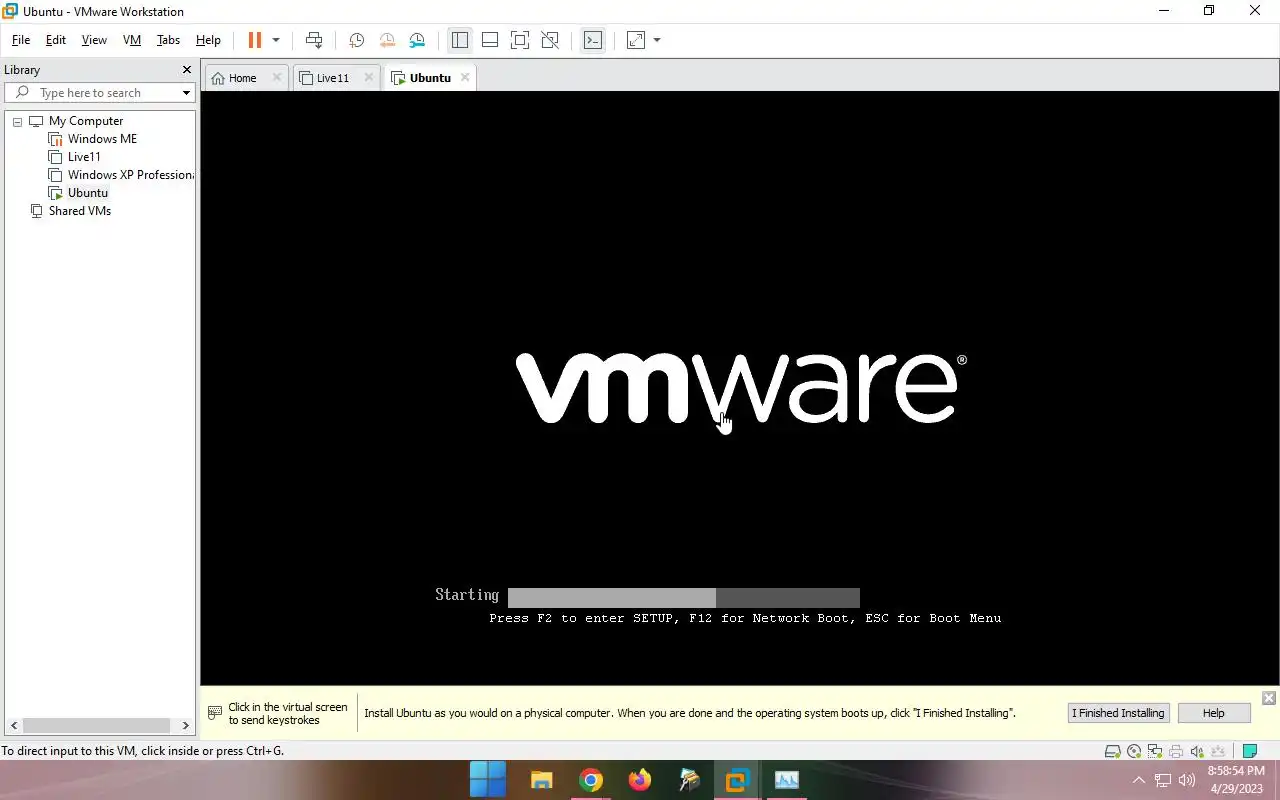Click the VMware Workstation taskbar icon

[x=737, y=780]
